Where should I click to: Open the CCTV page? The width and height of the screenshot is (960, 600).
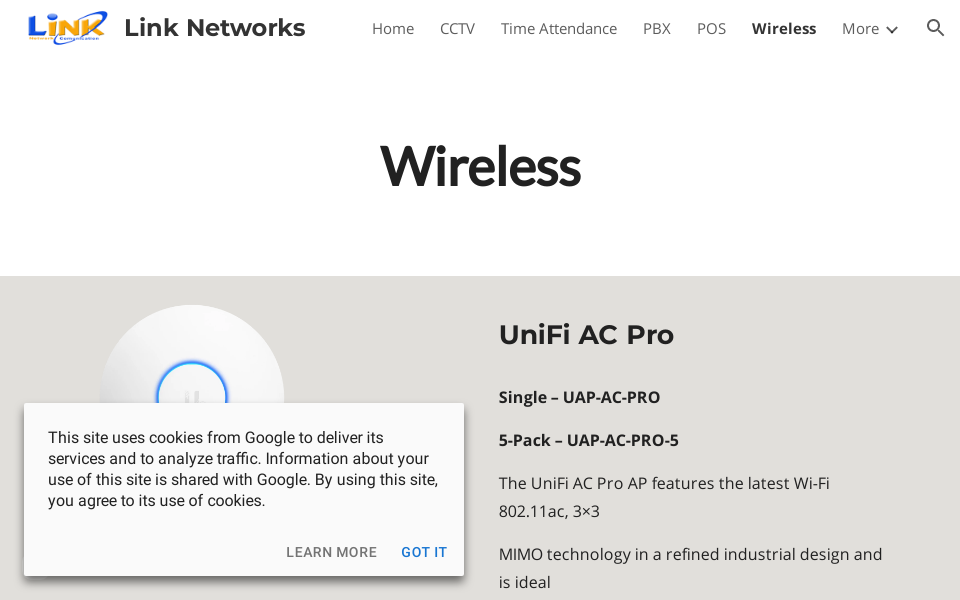[x=457, y=29]
